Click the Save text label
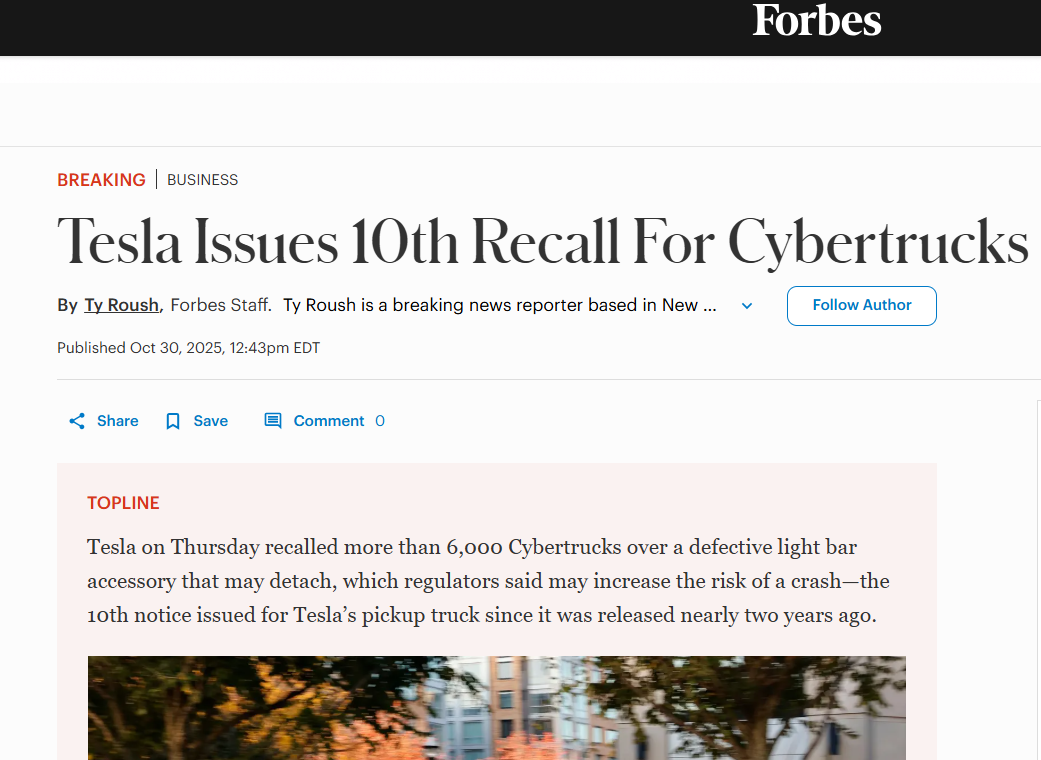 (x=210, y=421)
